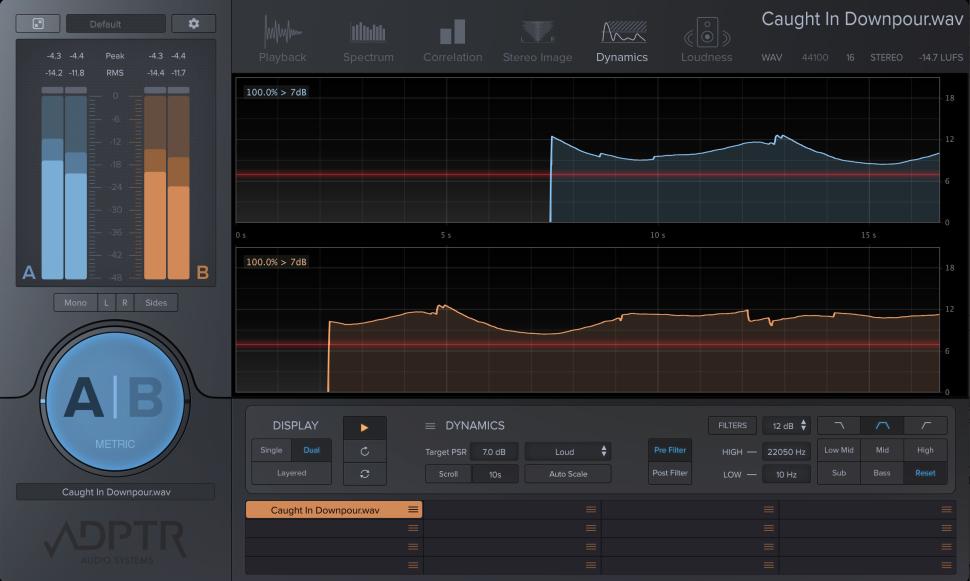Open the Correlation meter tab
The height and width of the screenshot is (581, 970).
(452, 40)
